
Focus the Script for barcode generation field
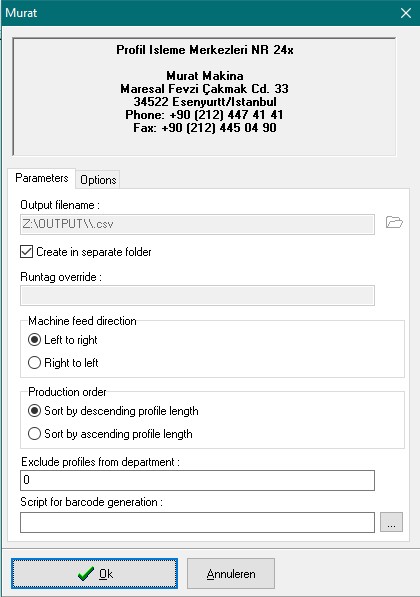pos(197,522)
